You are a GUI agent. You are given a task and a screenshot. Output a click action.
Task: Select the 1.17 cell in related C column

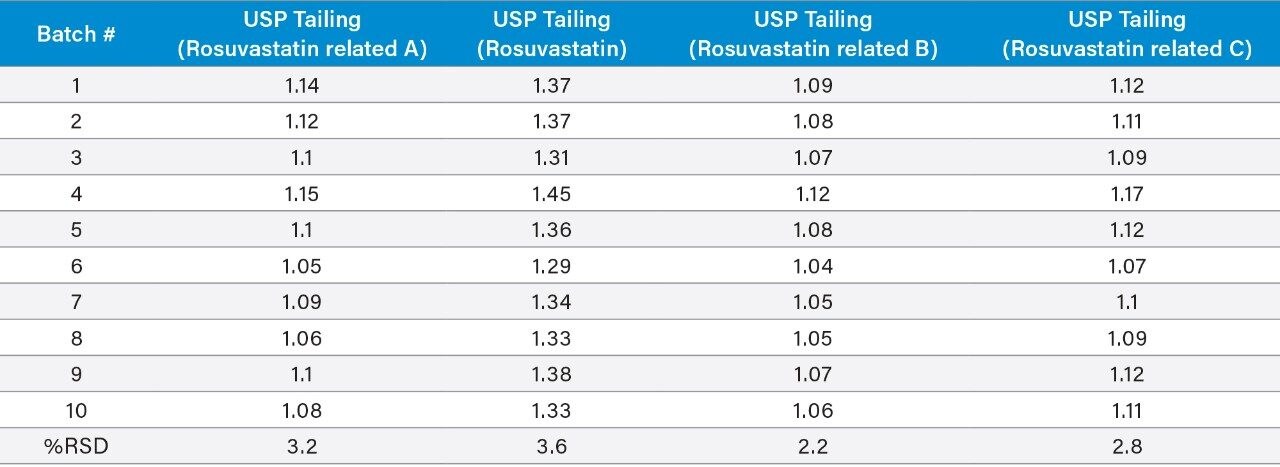[1126, 194]
